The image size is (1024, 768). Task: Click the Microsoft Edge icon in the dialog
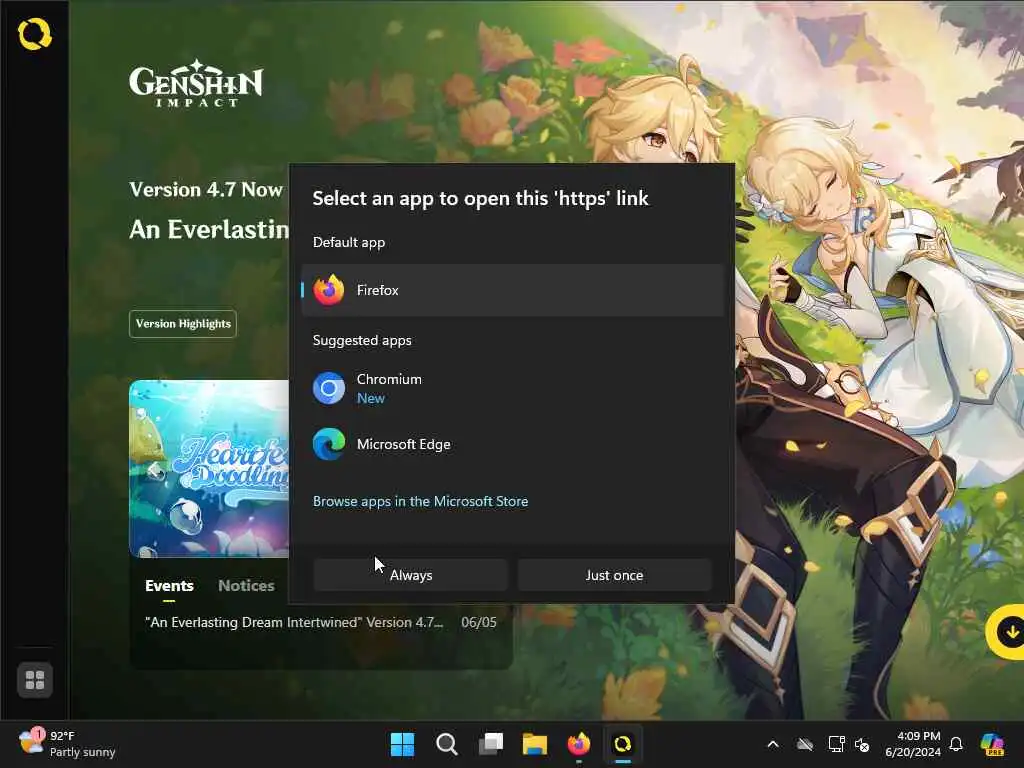(329, 444)
